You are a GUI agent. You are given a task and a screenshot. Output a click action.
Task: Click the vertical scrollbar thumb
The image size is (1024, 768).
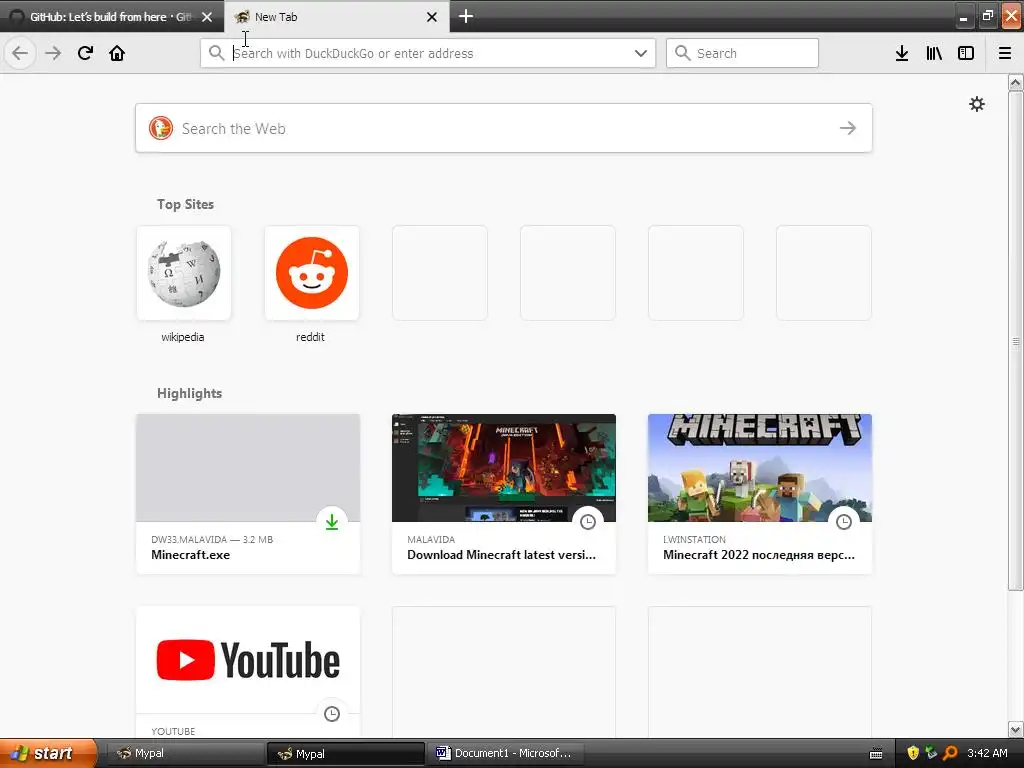click(1016, 341)
